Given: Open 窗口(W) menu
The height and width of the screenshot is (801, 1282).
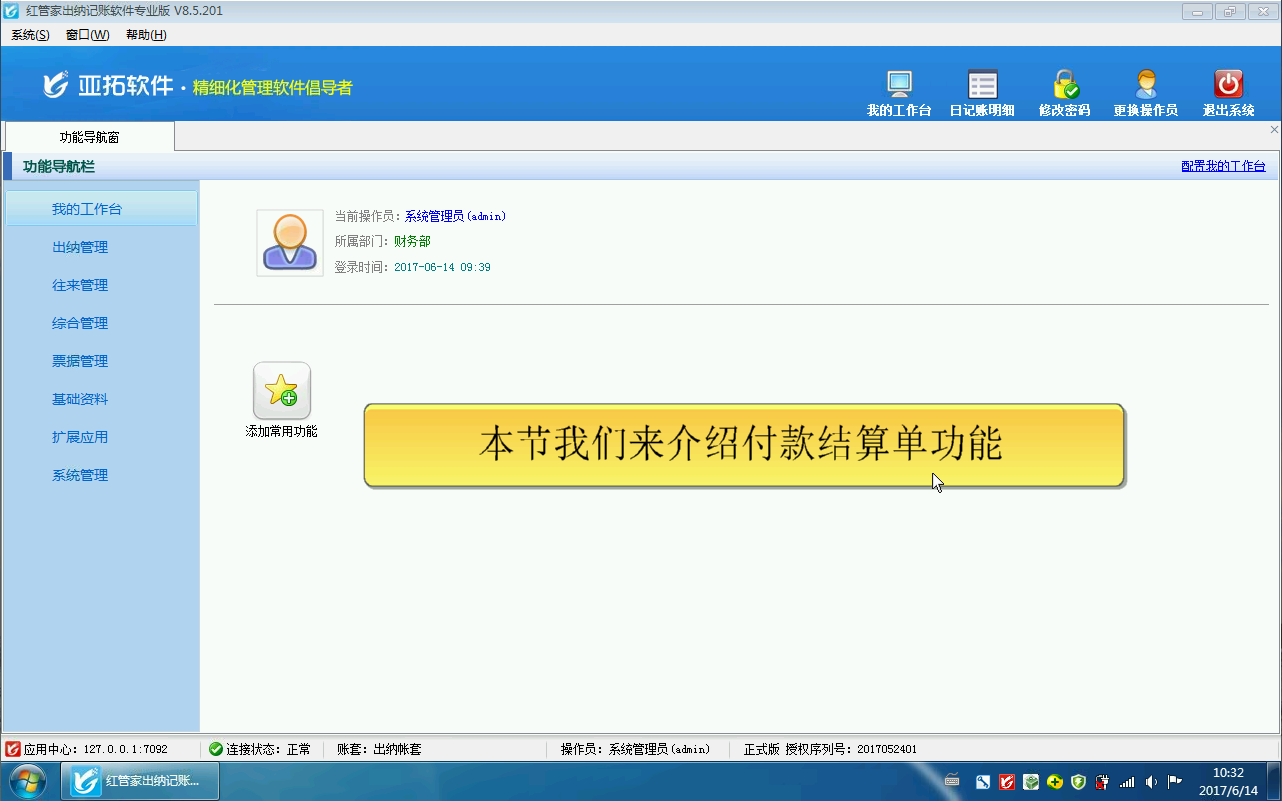Looking at the screenshot, I should (87, 35).
